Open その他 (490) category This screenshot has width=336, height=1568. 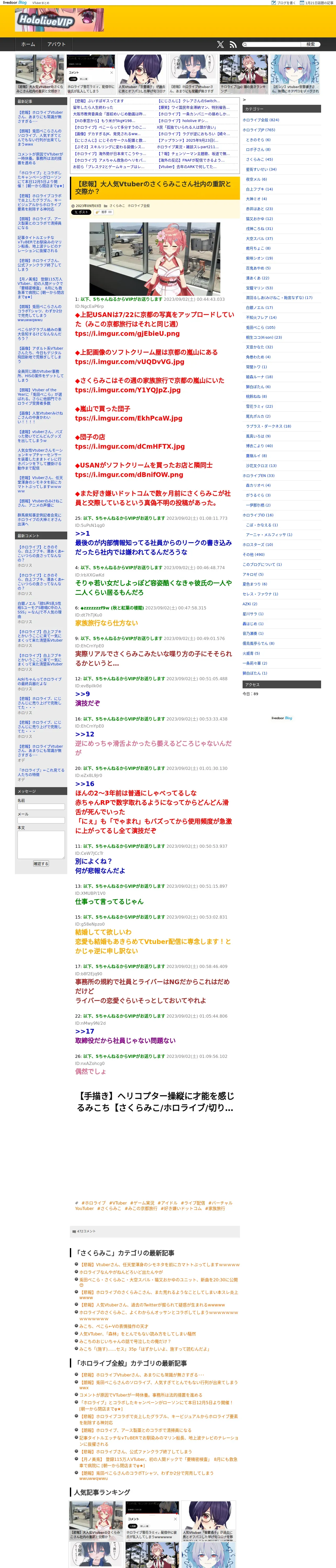pyautogui.click(x=254, y=555)
